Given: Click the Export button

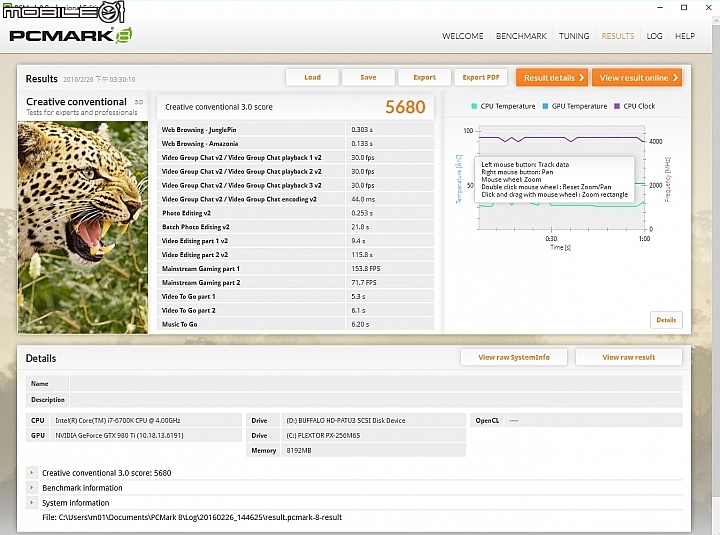Looking at the screenshot, I should pos(424,77).
